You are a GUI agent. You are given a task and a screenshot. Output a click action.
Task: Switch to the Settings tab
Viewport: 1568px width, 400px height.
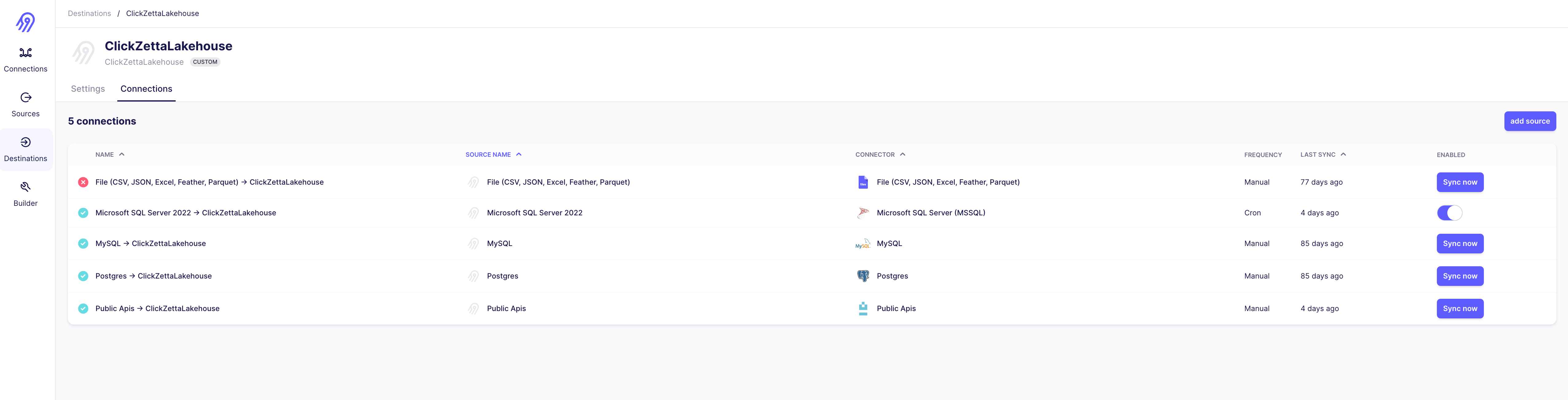pyautogui.click(x=88, y=89)
